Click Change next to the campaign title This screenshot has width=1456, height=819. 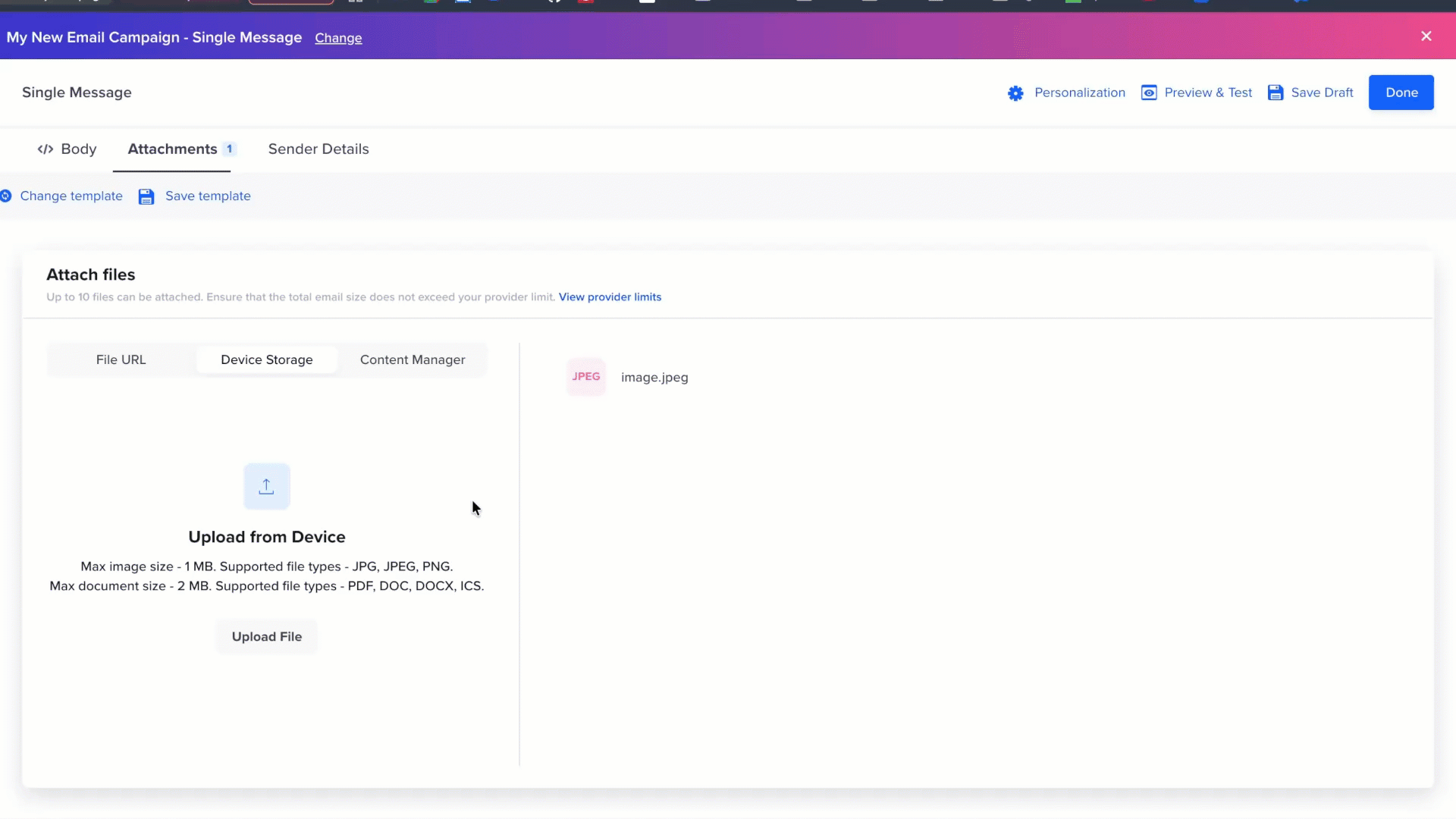point(338,38)
